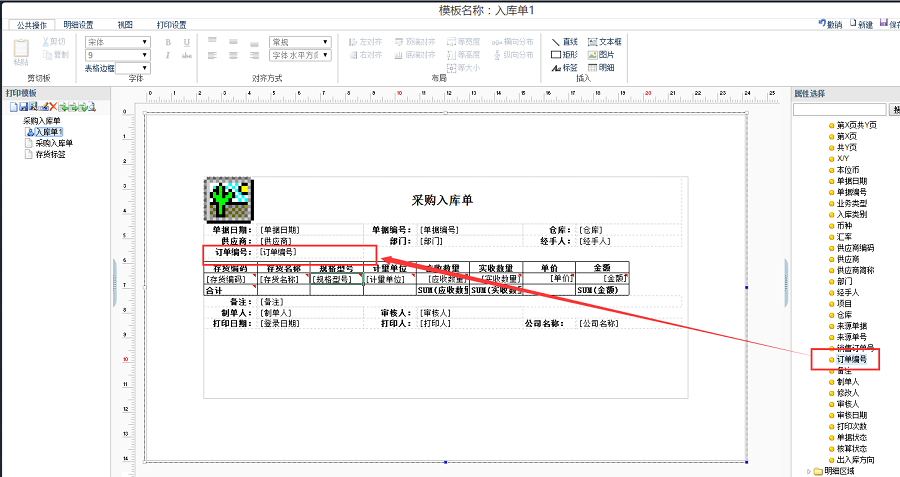The height and width of the screenshot is (477, 900).
Task: Toggle Italic formatting I
Action: (x=168, y=56)
